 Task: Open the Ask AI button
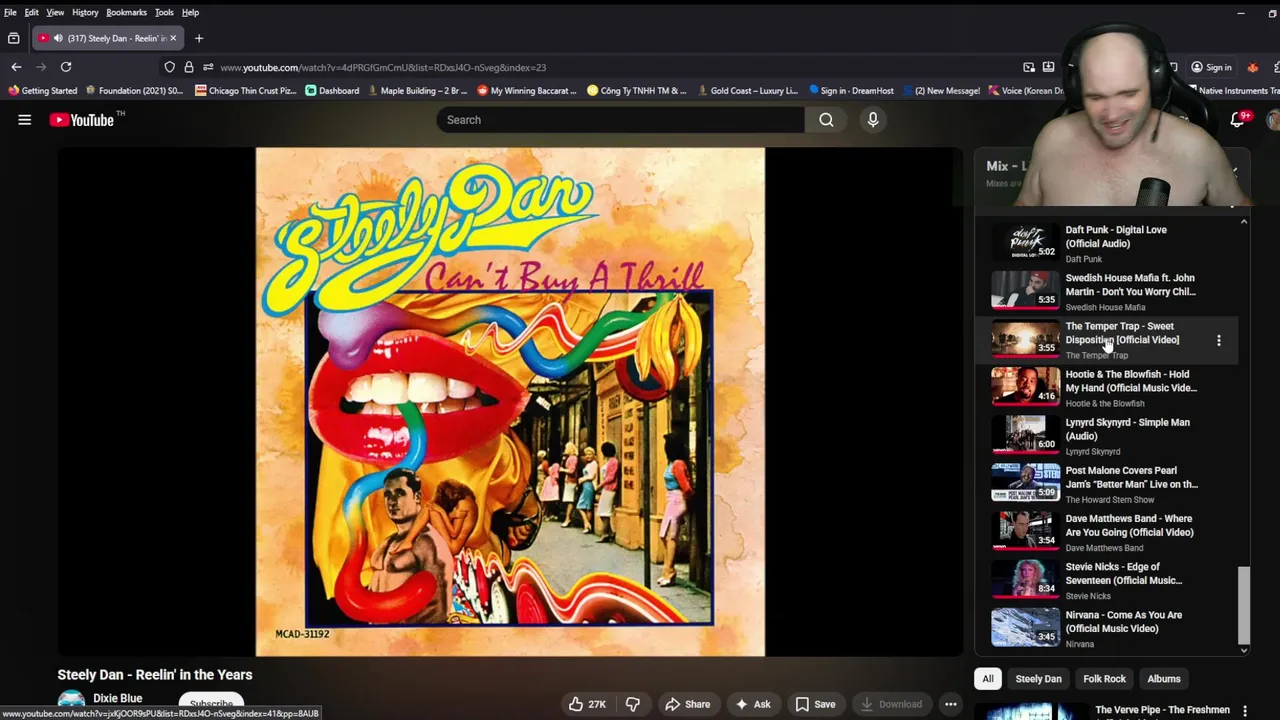[x=752, y=704]
